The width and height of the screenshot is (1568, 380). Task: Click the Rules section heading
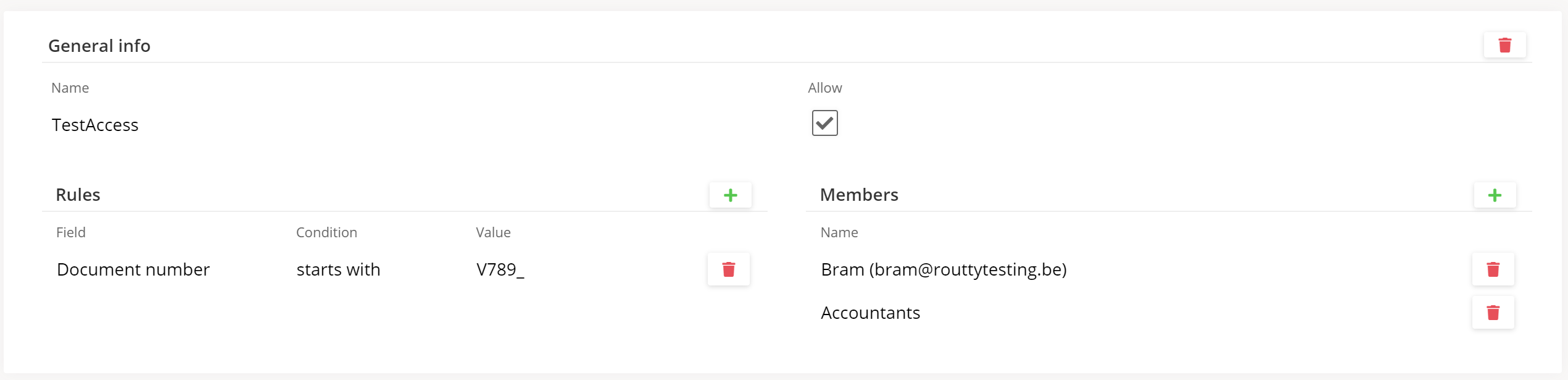[78, 195]
